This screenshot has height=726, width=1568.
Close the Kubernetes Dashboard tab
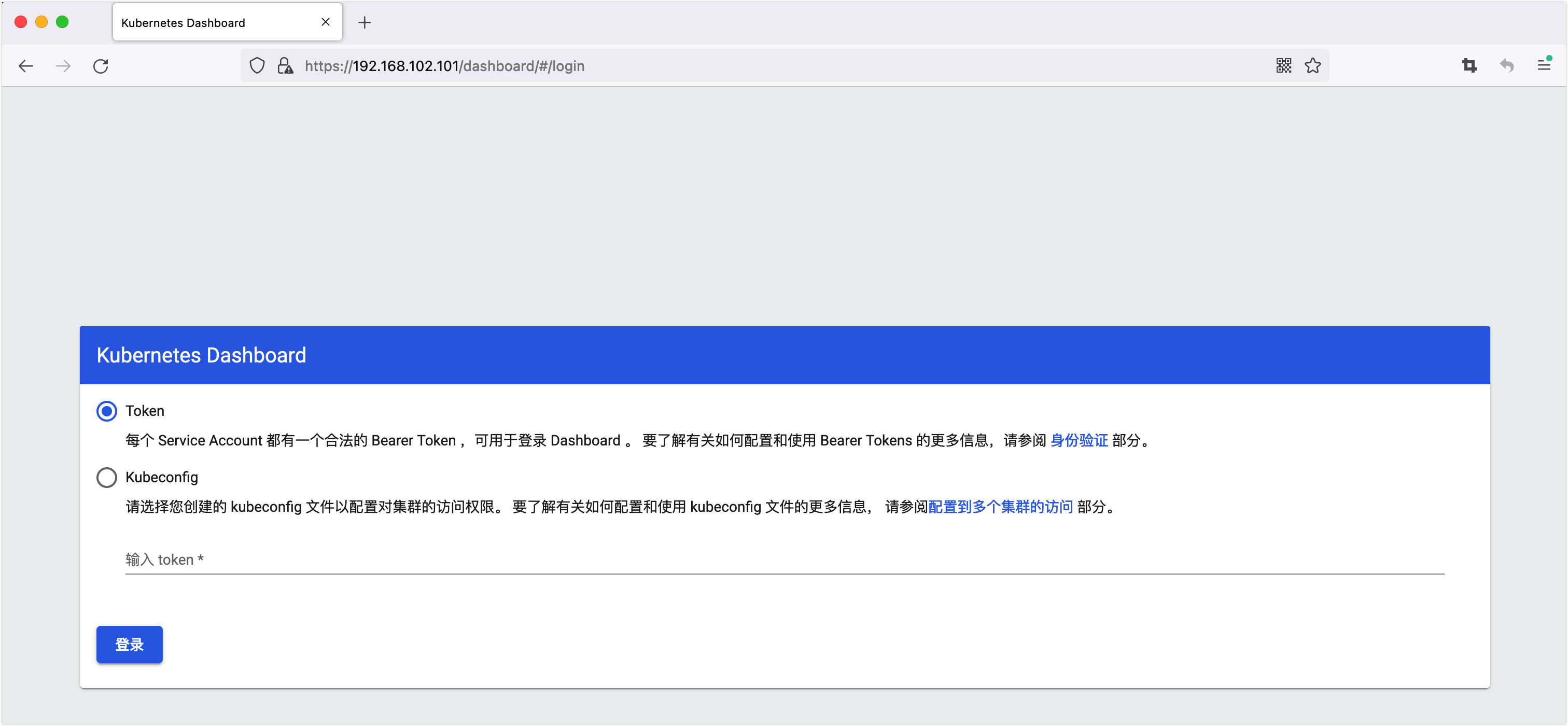(325, 22)
